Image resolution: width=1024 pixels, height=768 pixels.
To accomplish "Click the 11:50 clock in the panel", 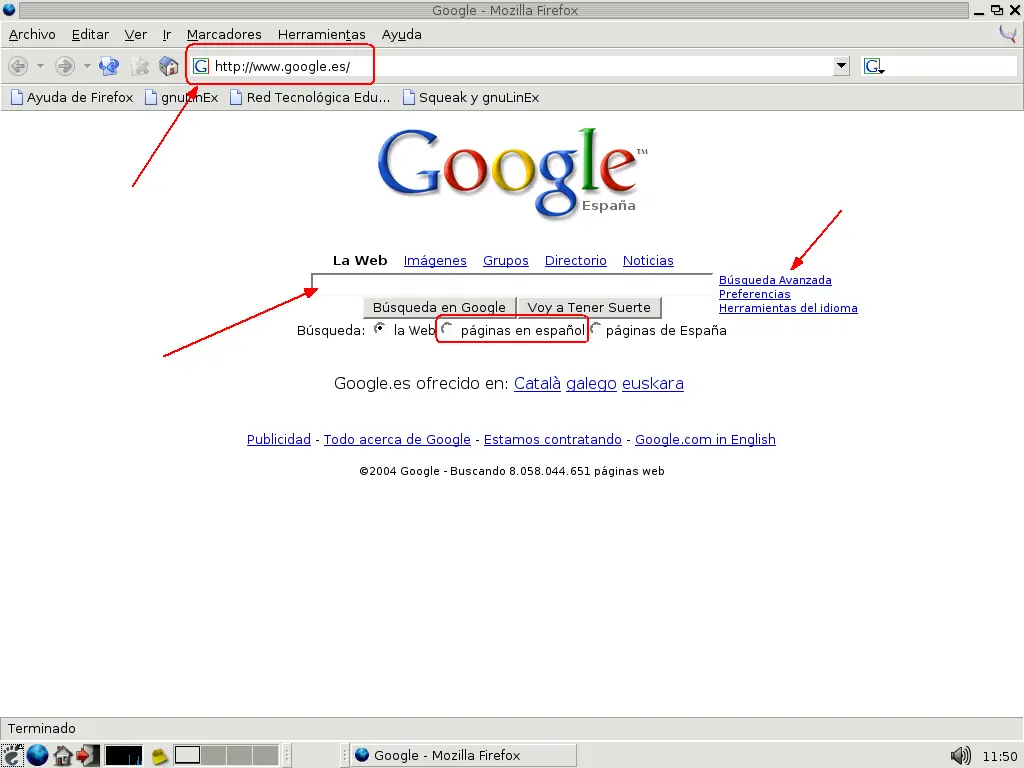I will (x=1000, y=756).
